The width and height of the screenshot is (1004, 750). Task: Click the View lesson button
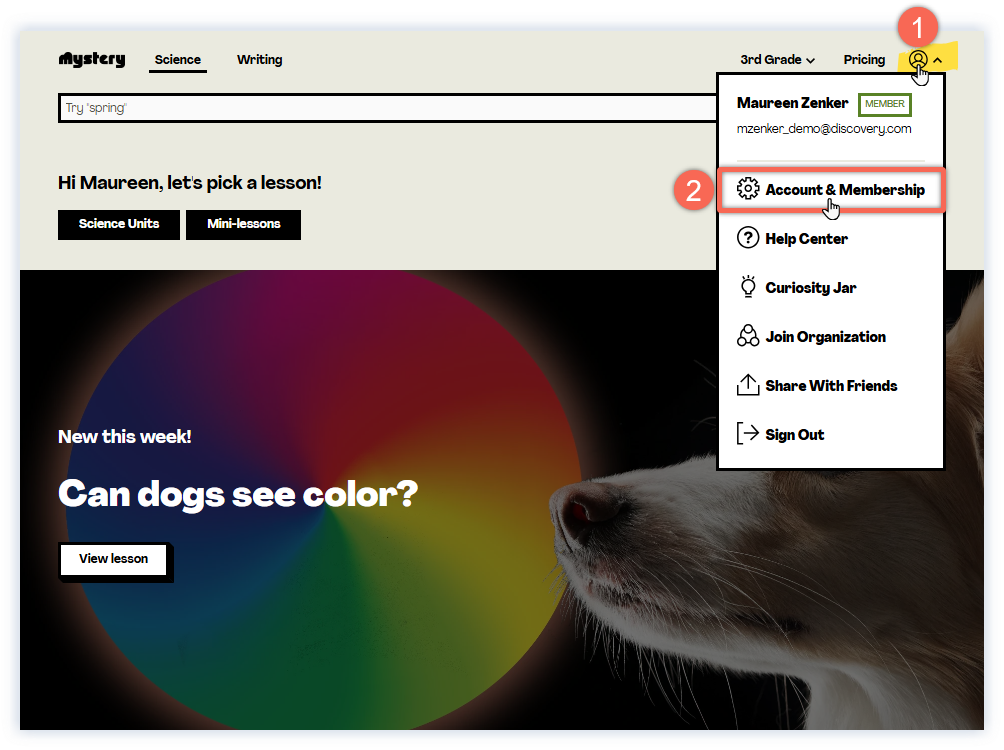[114, 559]
